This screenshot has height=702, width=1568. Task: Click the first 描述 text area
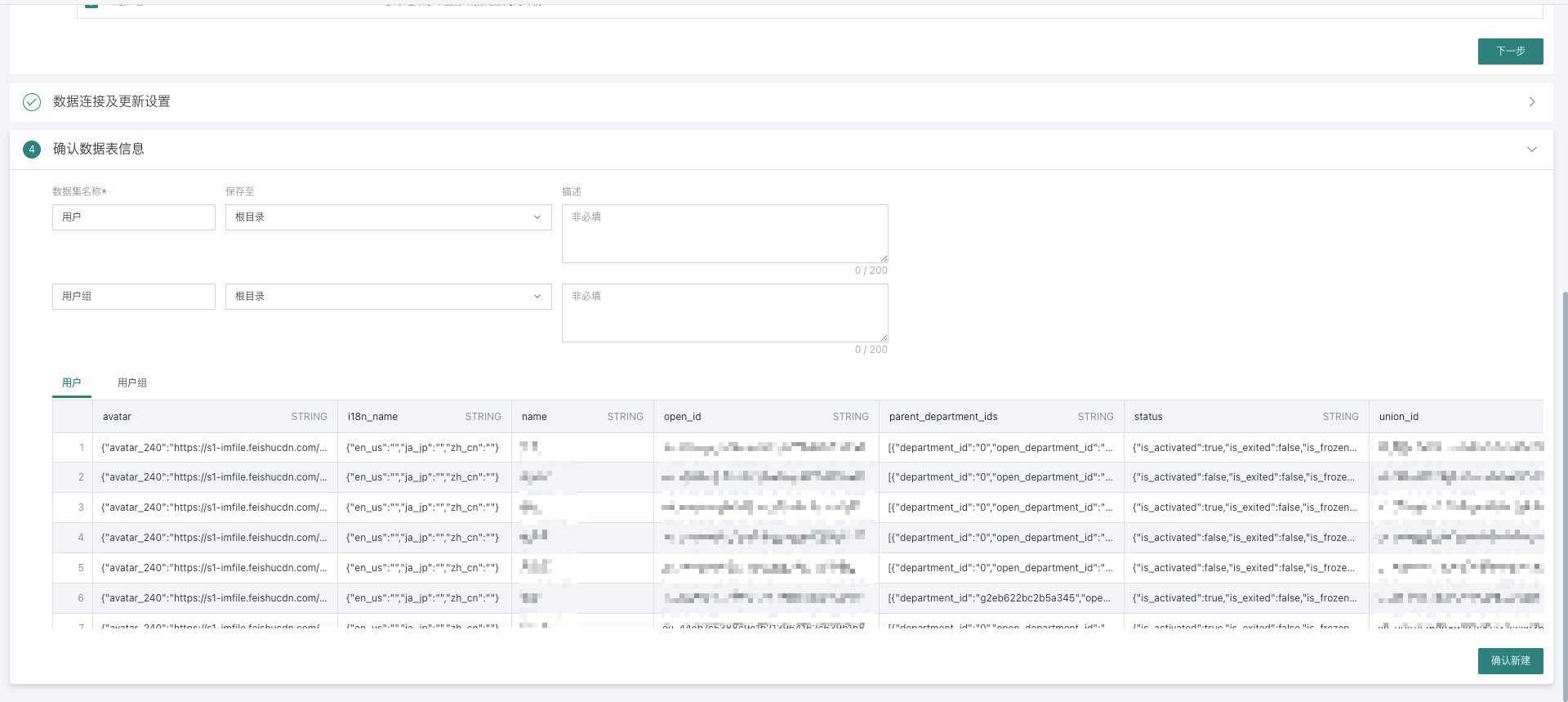pyautogui.click(x=724, y=234)
